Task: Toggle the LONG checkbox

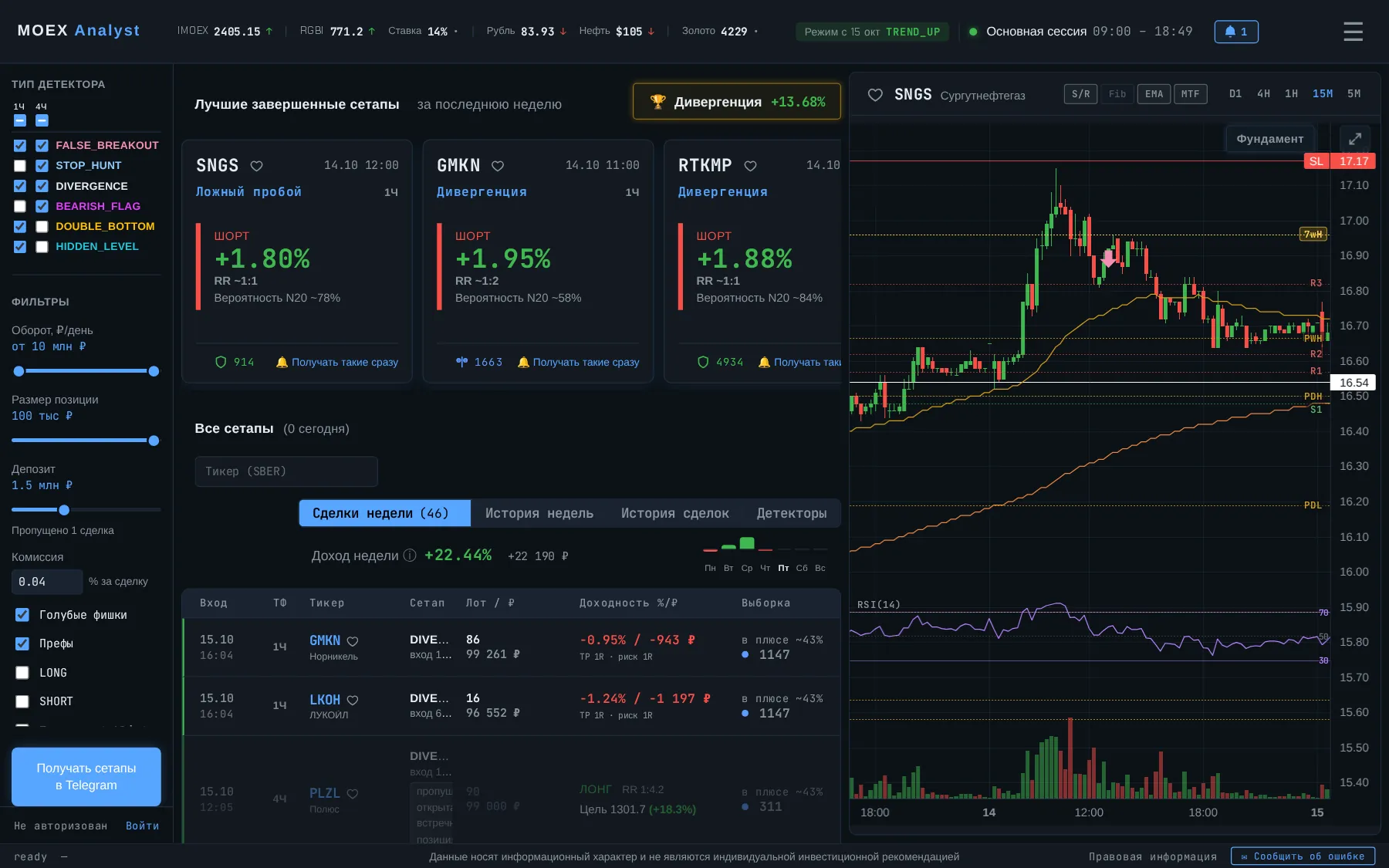Action: pos(22,673)
